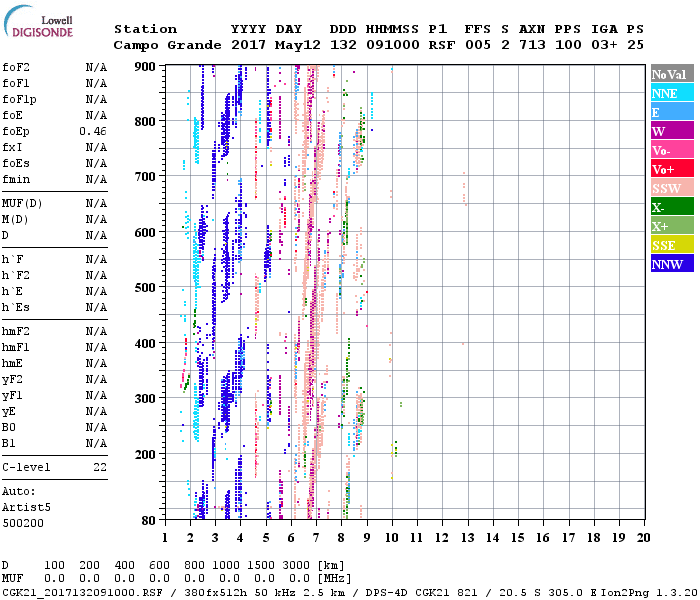Image resolution: width=700 pixels, height=600 pixels.
Task: Select the NNE cyan legend swatch
Action: click(672, 93)
